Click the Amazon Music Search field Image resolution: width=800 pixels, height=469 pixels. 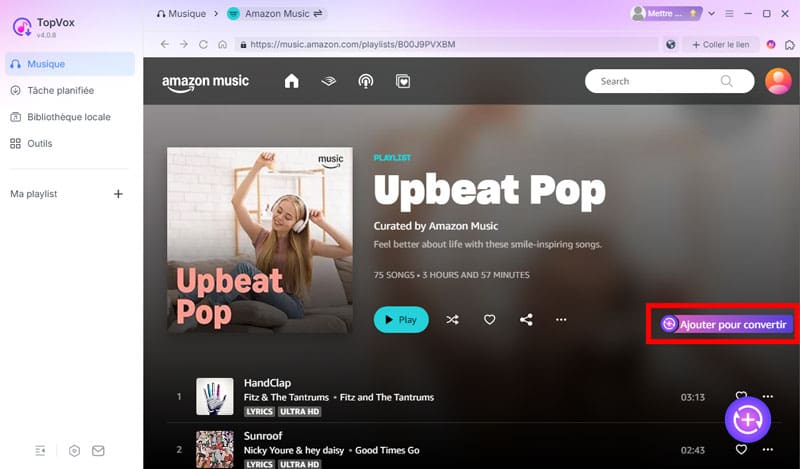(669, 81)
